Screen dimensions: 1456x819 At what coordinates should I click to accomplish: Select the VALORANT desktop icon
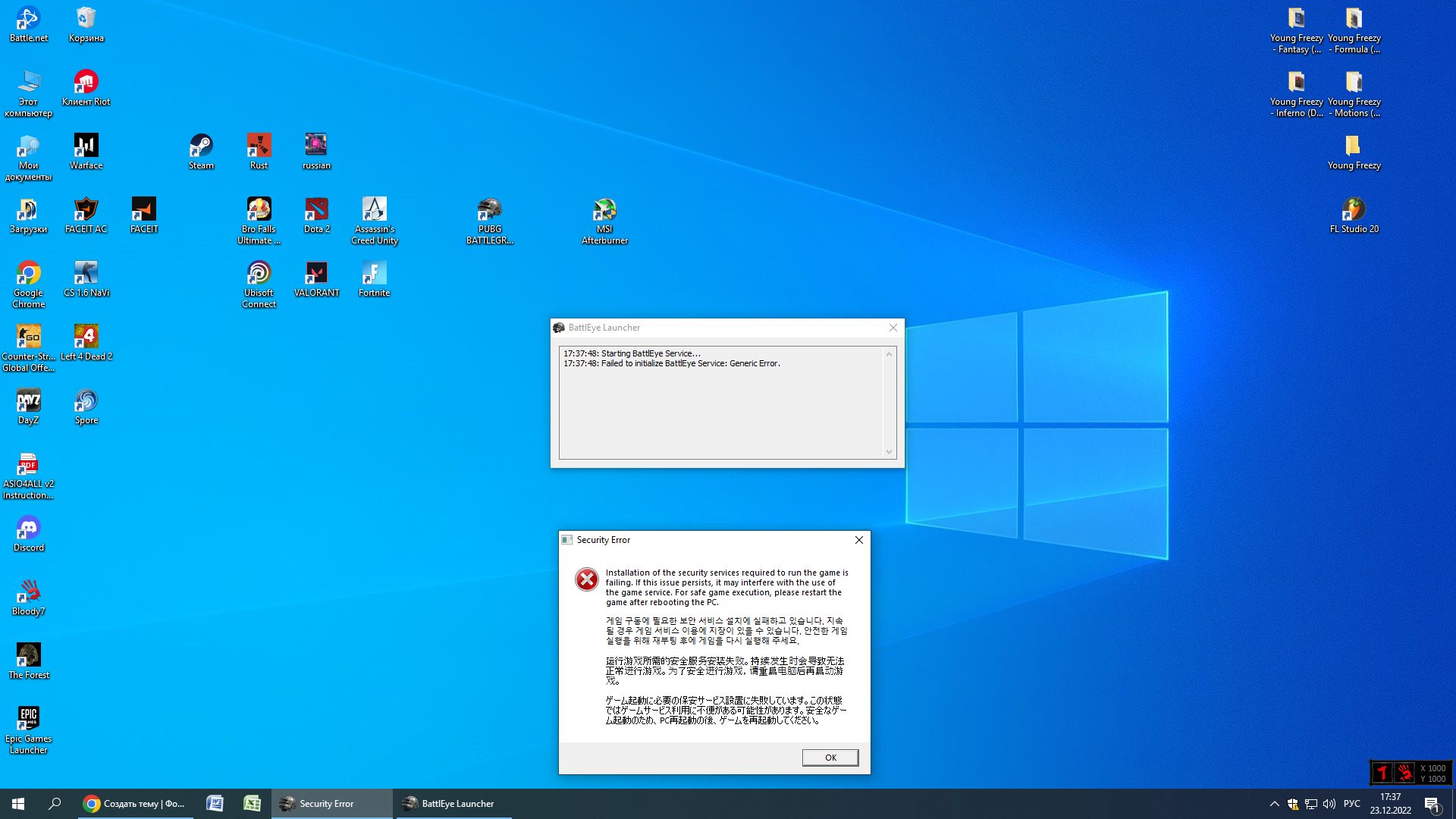pos(316,279)
